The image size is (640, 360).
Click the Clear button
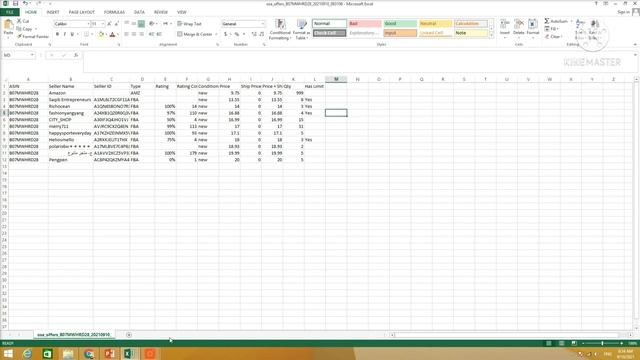(553, 37)
